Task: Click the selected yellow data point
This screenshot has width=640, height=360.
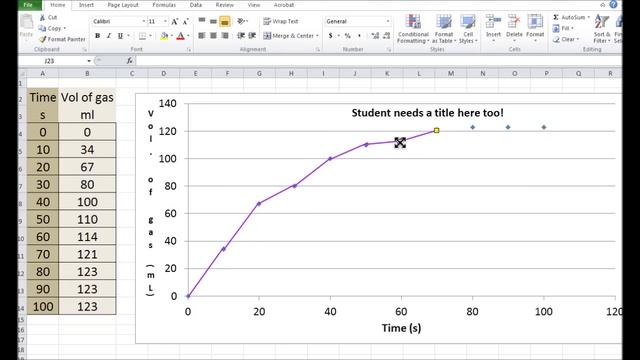Action: click(x=436, y=130)
